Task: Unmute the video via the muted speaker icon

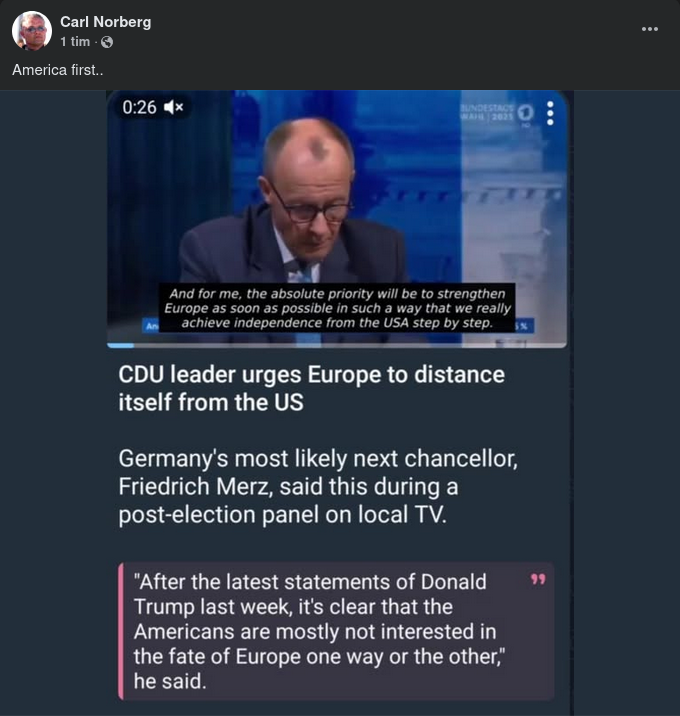Action: tap(174, 107)
